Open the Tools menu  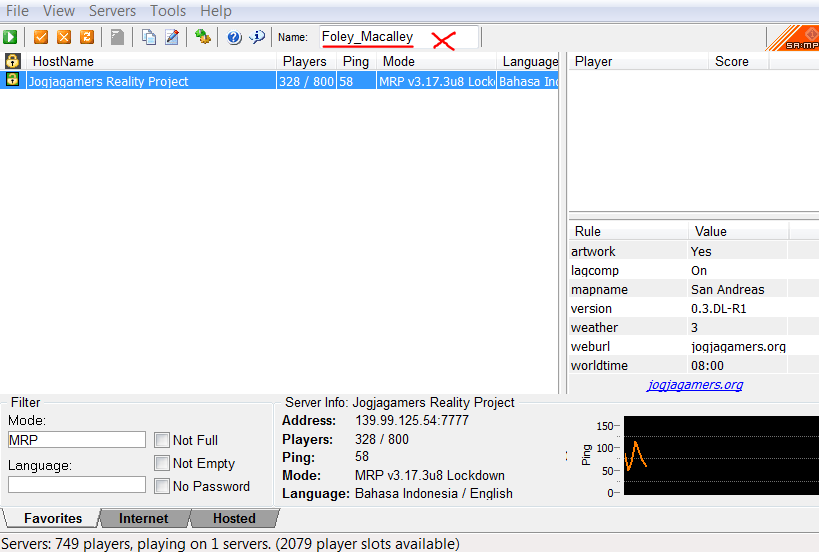click(x=168, y=10)
